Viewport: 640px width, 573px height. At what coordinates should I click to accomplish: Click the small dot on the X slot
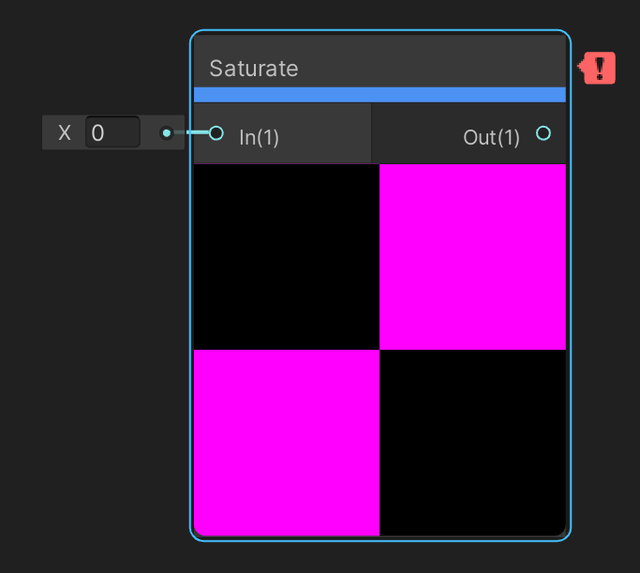[x=166, y=133]
